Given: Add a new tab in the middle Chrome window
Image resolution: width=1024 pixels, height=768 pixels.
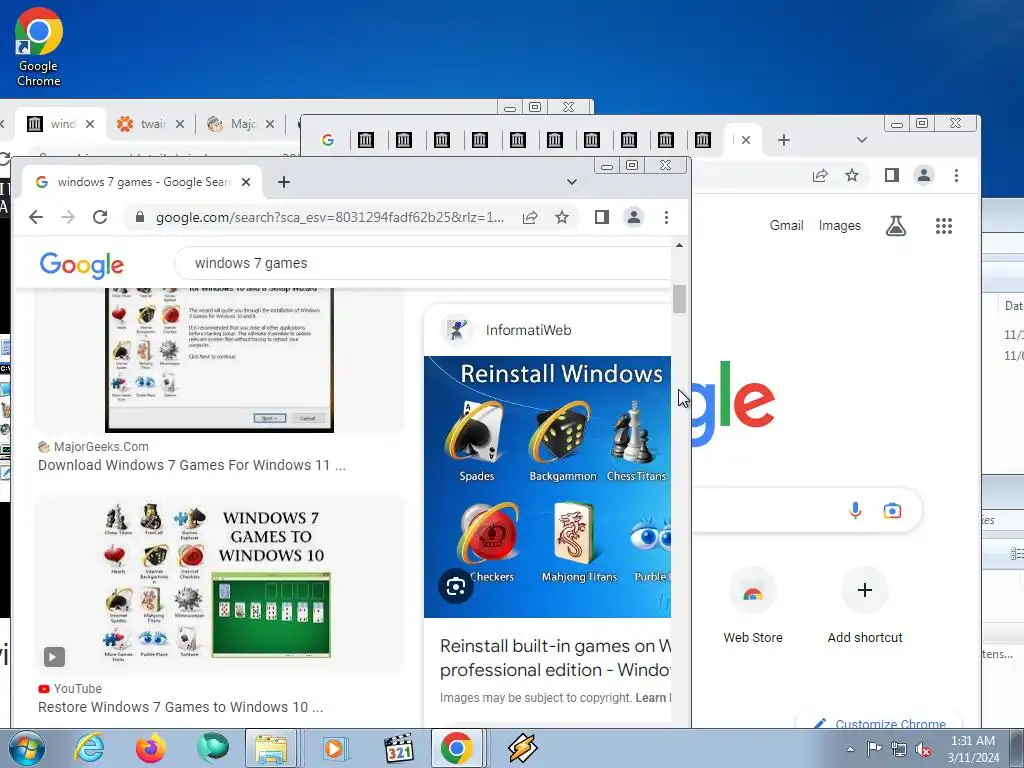Looking at the screenshot, I should (784, 140).
